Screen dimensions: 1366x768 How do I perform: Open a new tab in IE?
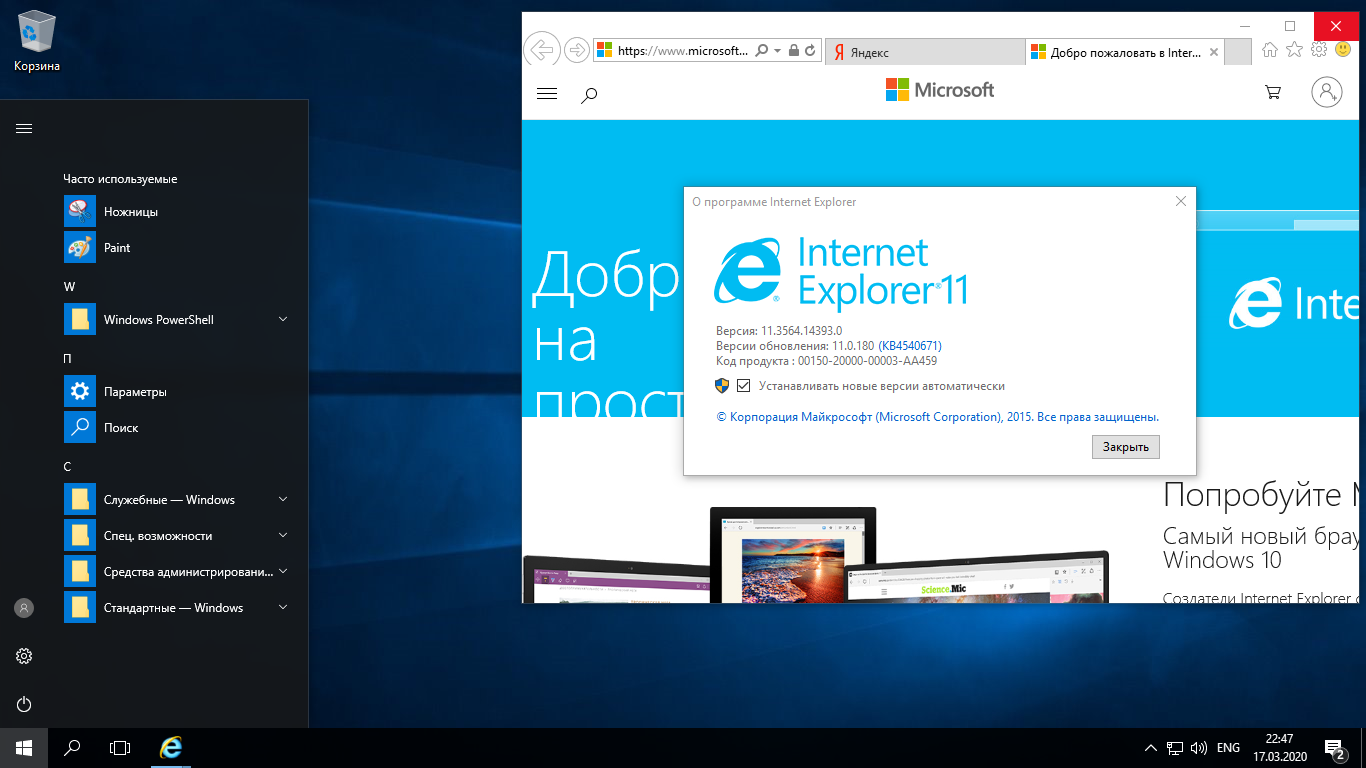click(x=1237, y=52)
